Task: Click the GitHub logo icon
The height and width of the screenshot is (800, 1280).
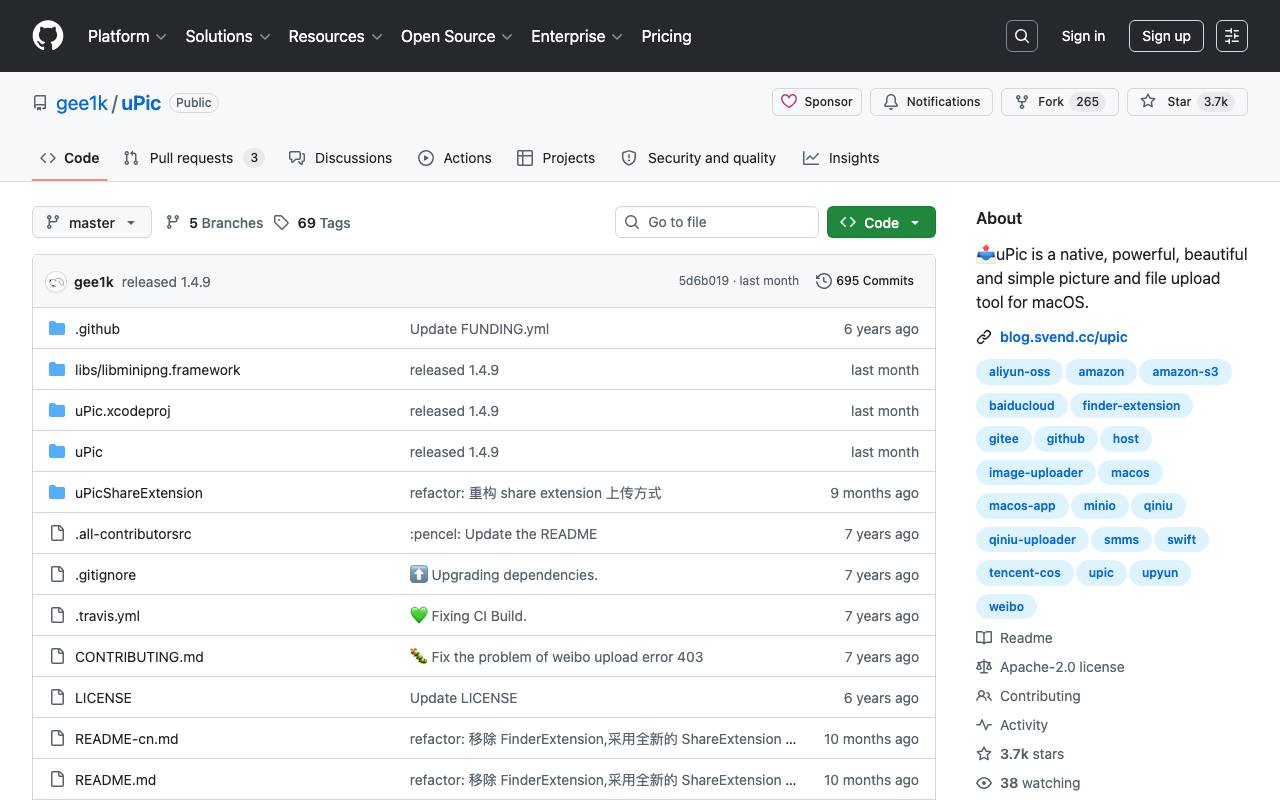Action: pyautogui.click(x=48, y=36)
